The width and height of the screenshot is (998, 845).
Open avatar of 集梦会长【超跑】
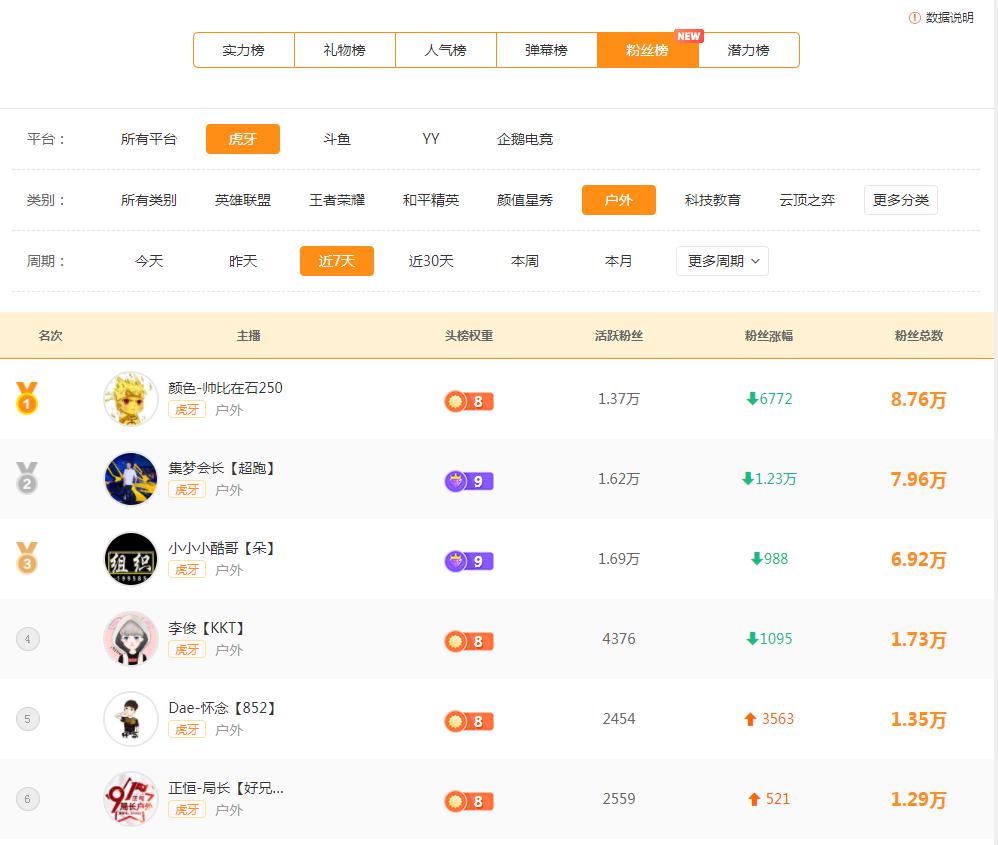pyautogui.click(x=130, y=479)
